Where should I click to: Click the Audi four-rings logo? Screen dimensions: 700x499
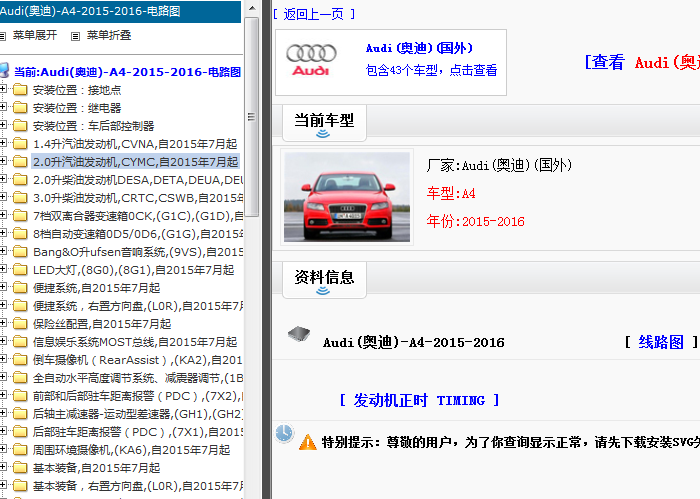(311, 60)
